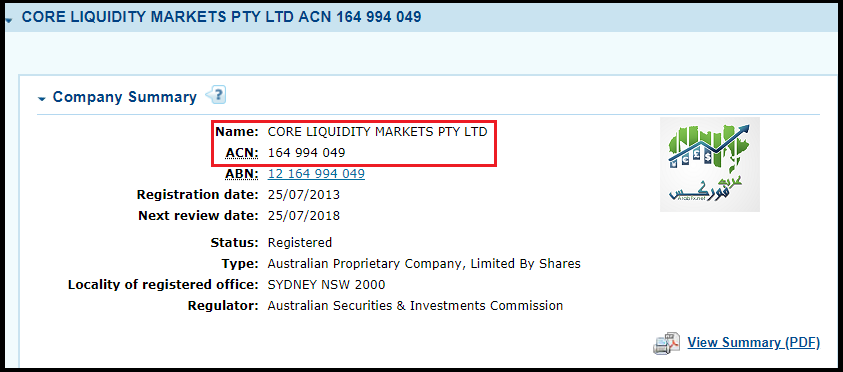Click the Australian Proprietary Company type text
This screenshot has height=372, width=843.
[x=424, y=264]
